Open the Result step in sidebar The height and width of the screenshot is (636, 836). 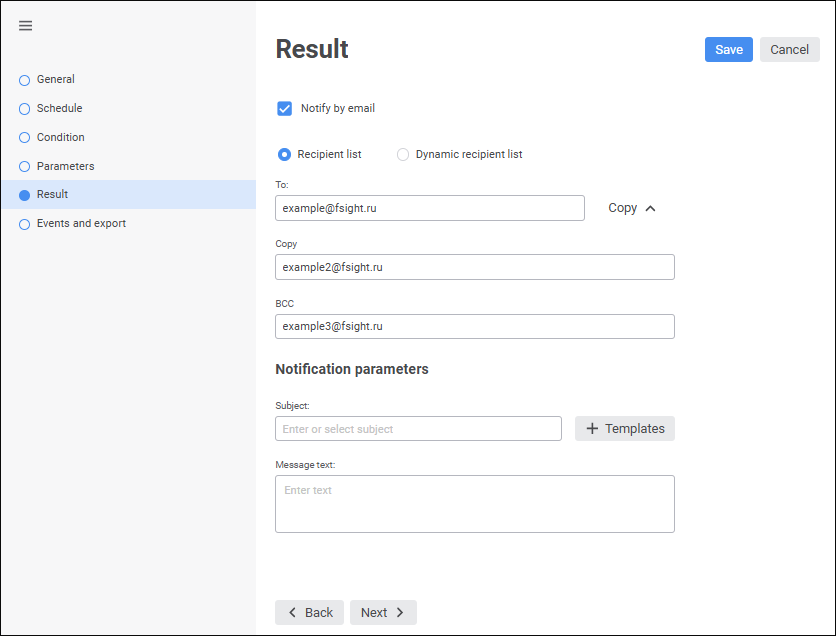click(x=52, y=194)
